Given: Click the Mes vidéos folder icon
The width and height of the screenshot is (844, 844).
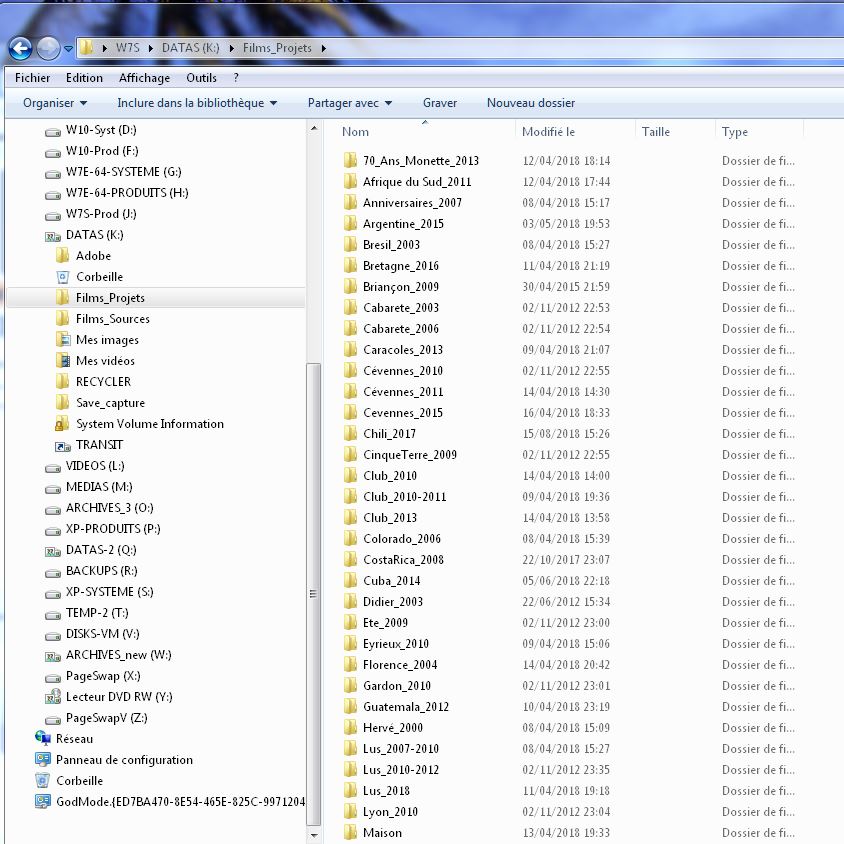Looking at the screenshot, I should click(62, 360).
